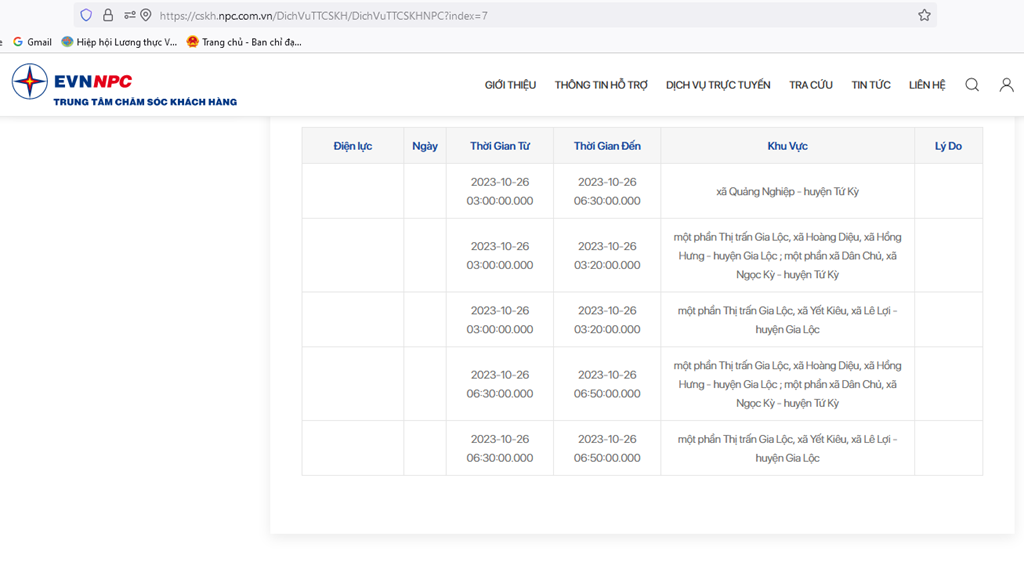
Task: Open the THÔNG TIN HỖ TRỢ menu
Action: 601,85
